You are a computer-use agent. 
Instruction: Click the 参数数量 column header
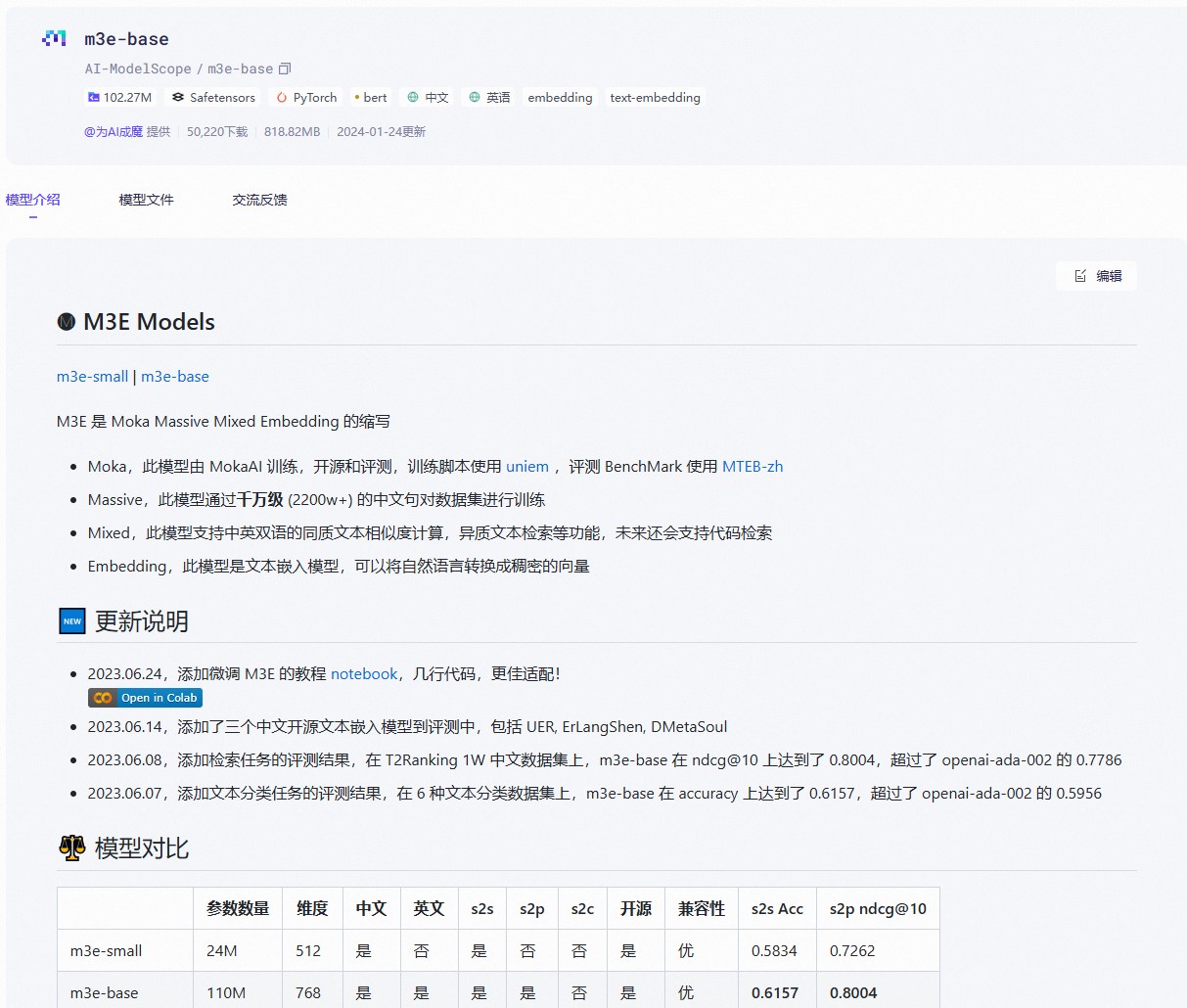[238, 909]
